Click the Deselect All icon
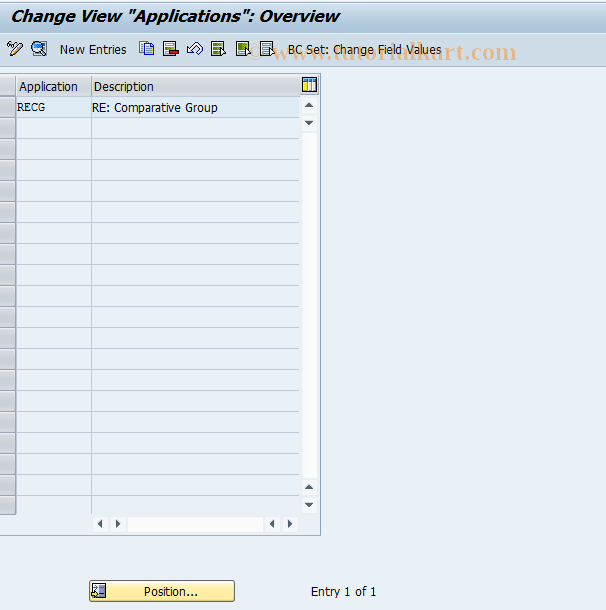This screenshot has height=610, width=606. [267, 49]
